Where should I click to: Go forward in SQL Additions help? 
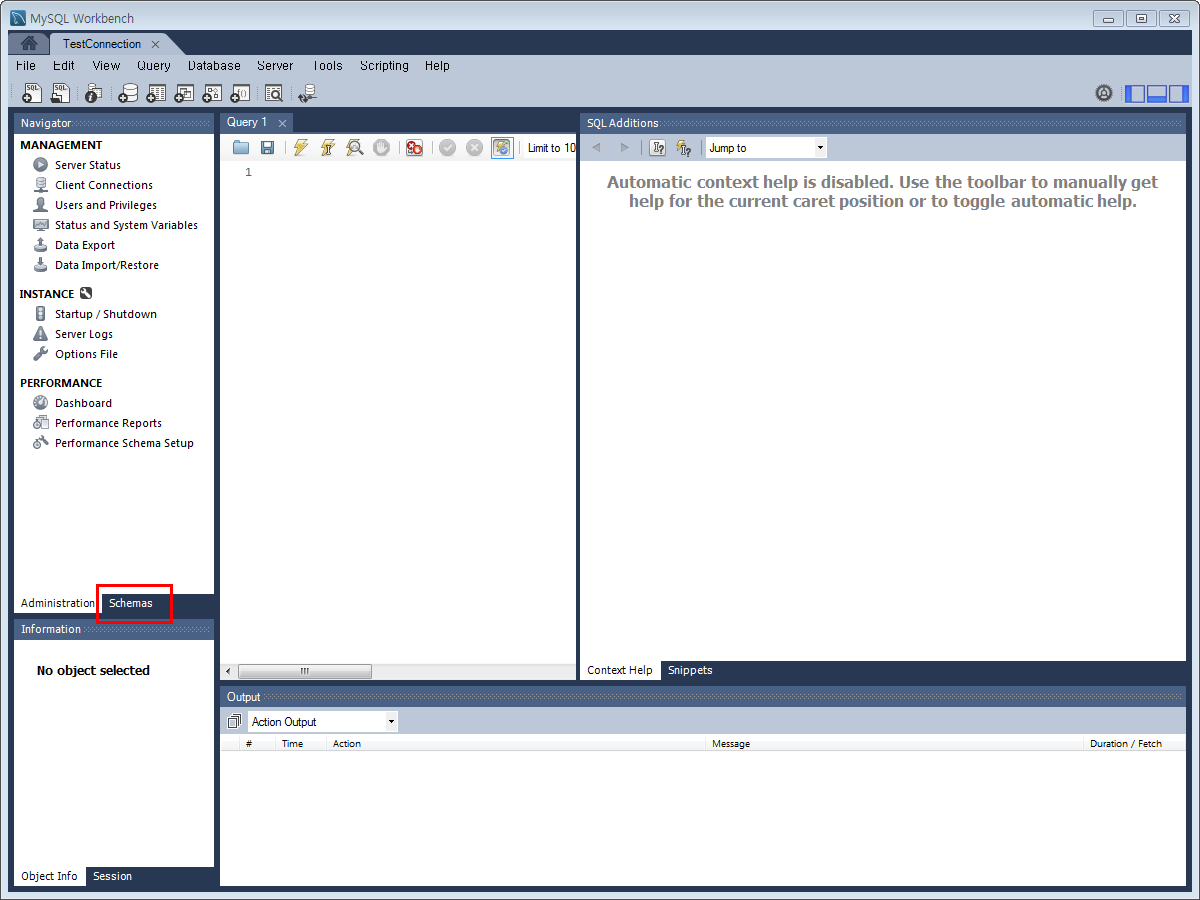625,148
